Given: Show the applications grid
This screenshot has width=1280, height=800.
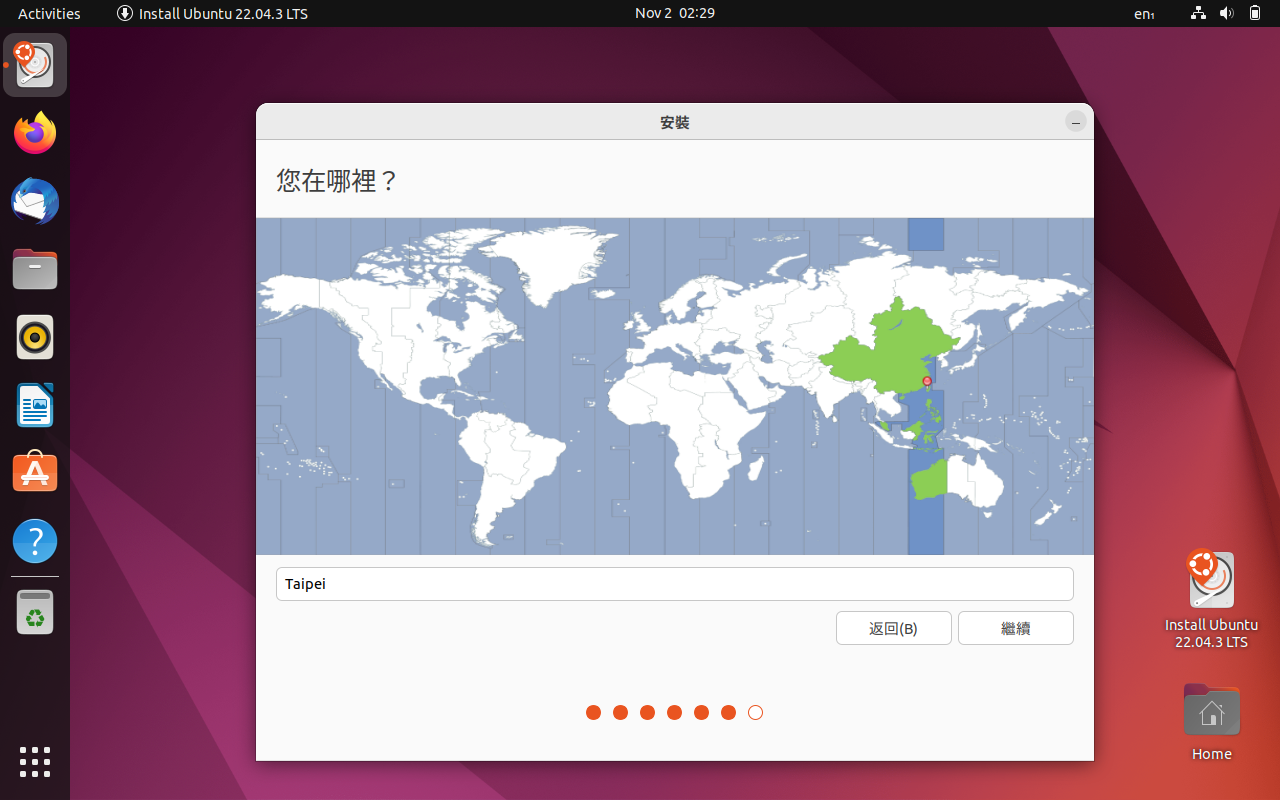Looking at the screenshot, I should click(35, 762).
